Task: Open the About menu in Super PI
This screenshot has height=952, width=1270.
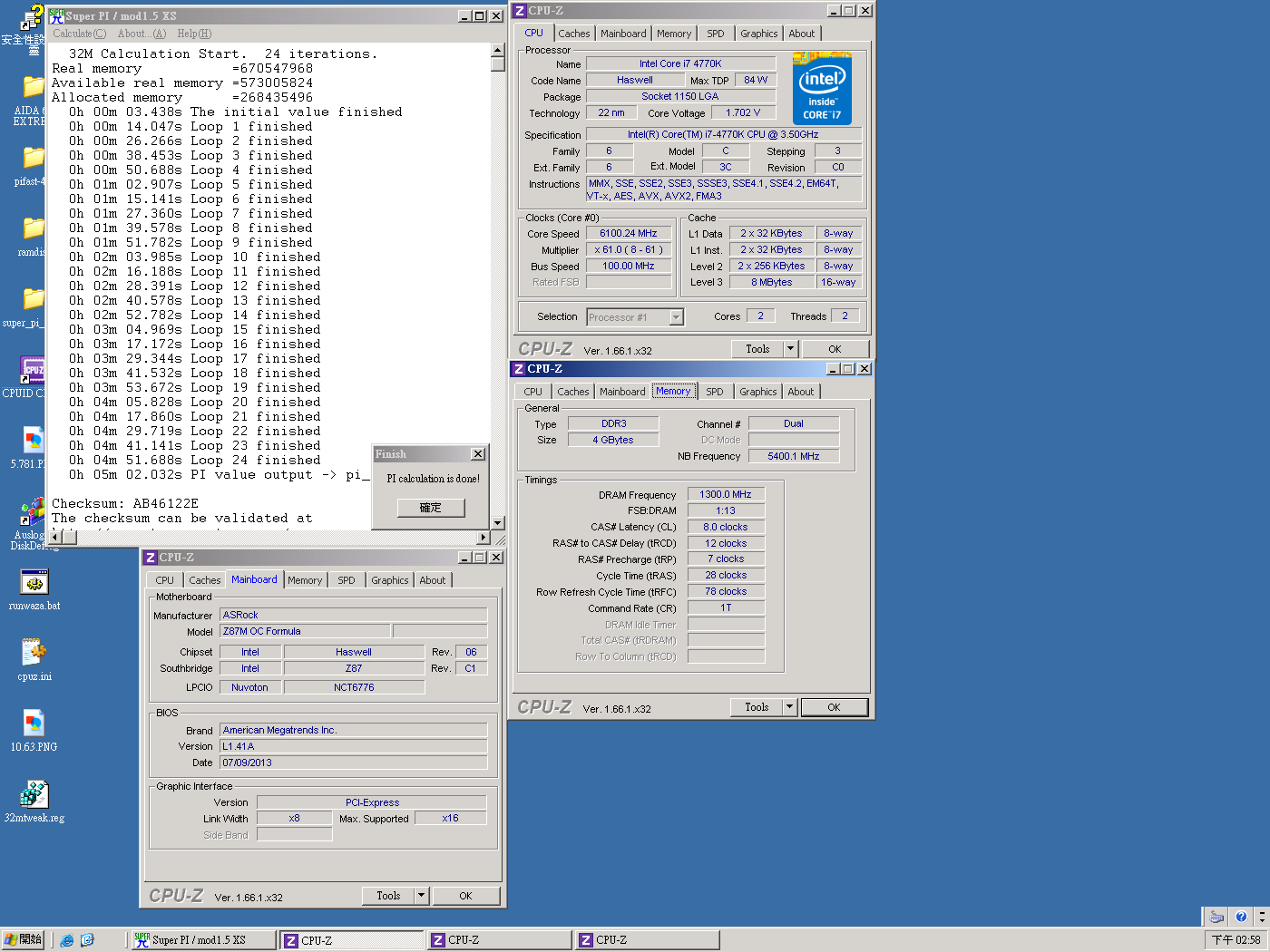Action: pyautogui.click(x=142, y=34)
